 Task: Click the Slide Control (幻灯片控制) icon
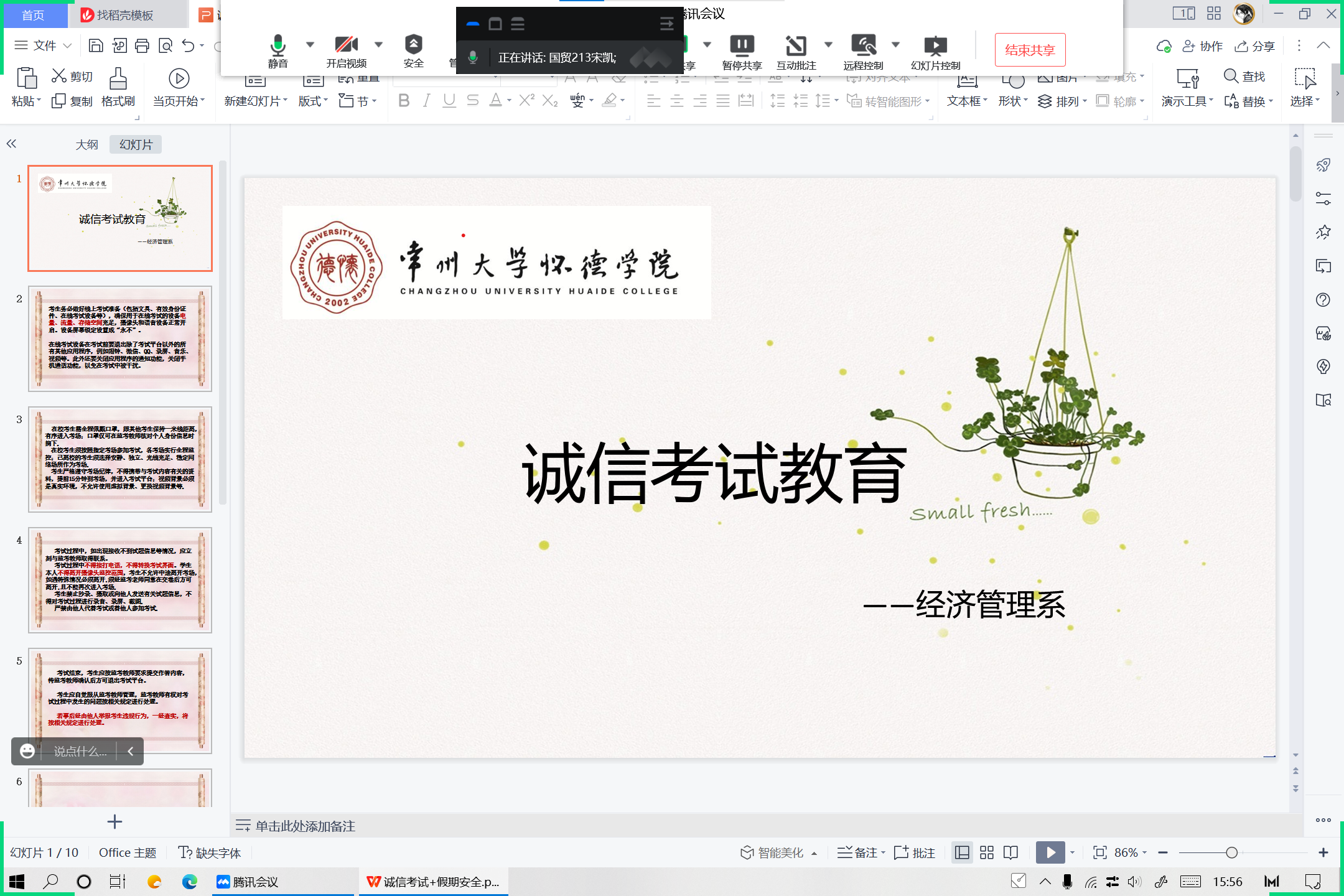tap(935, 46)
